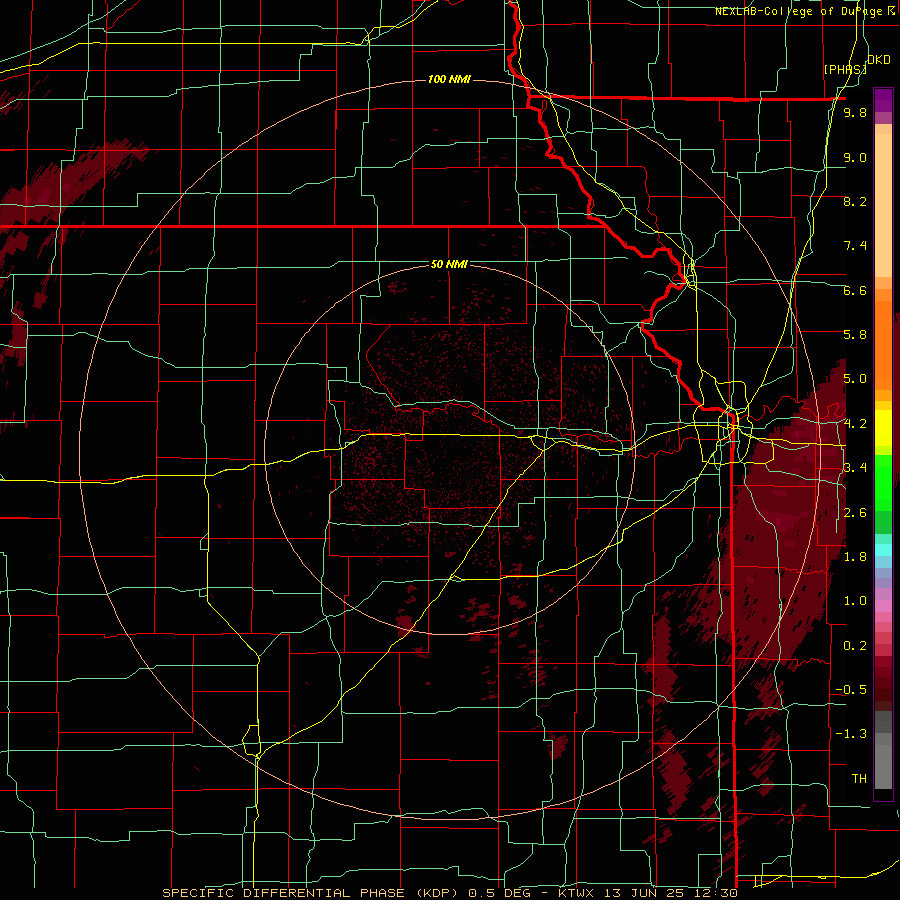Image resolution: width=900 pixels, height=900 pixels.
Task: Pick the purple segment atop the color bar
Action: [883, 100]
